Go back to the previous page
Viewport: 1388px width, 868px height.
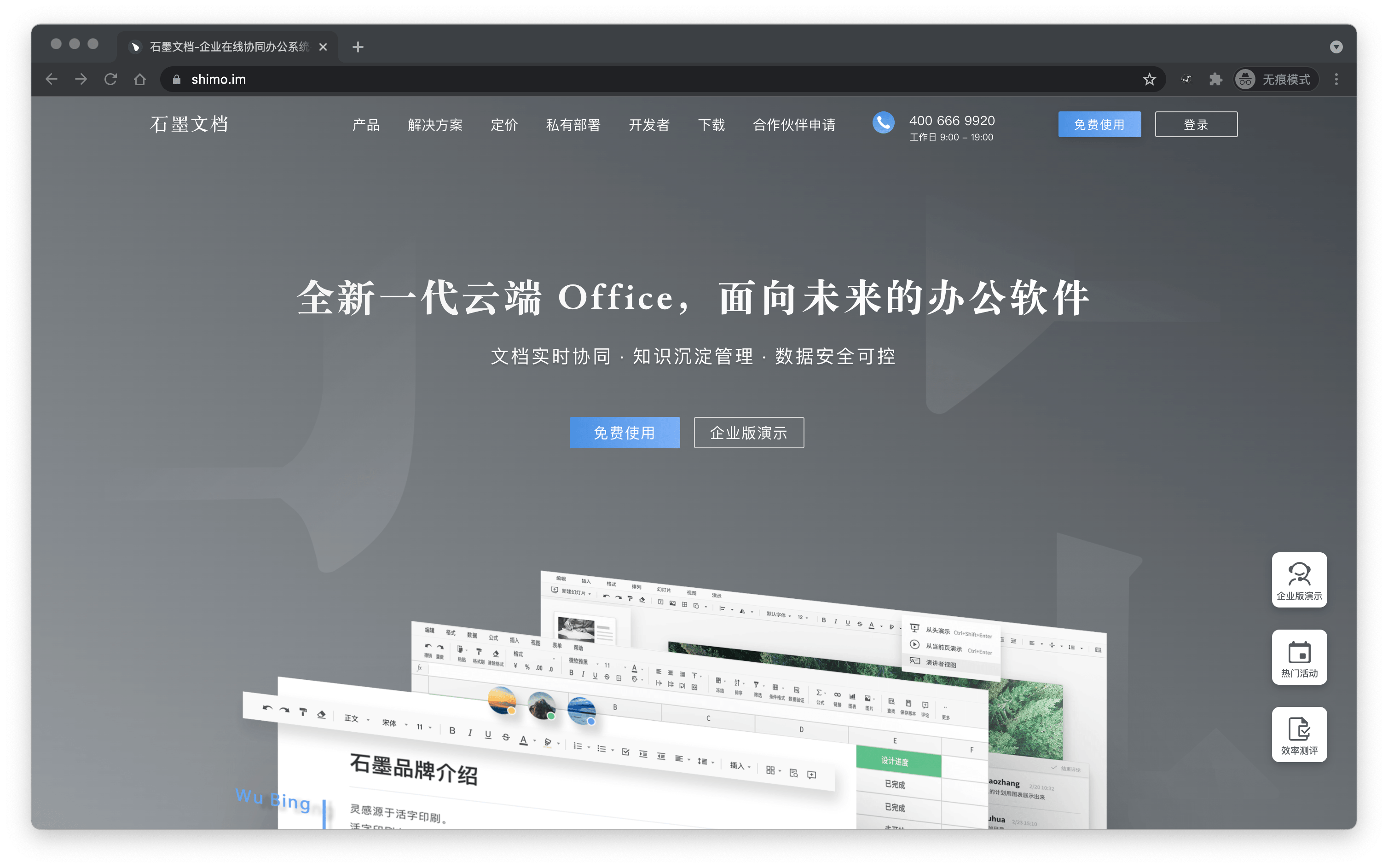[x=52, y=79]
